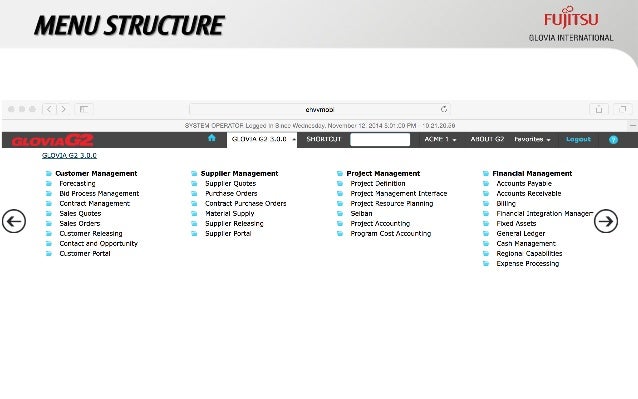The image size is (638, 399).
Task: Open Project Accounting
Action: (x=380, y=223)
